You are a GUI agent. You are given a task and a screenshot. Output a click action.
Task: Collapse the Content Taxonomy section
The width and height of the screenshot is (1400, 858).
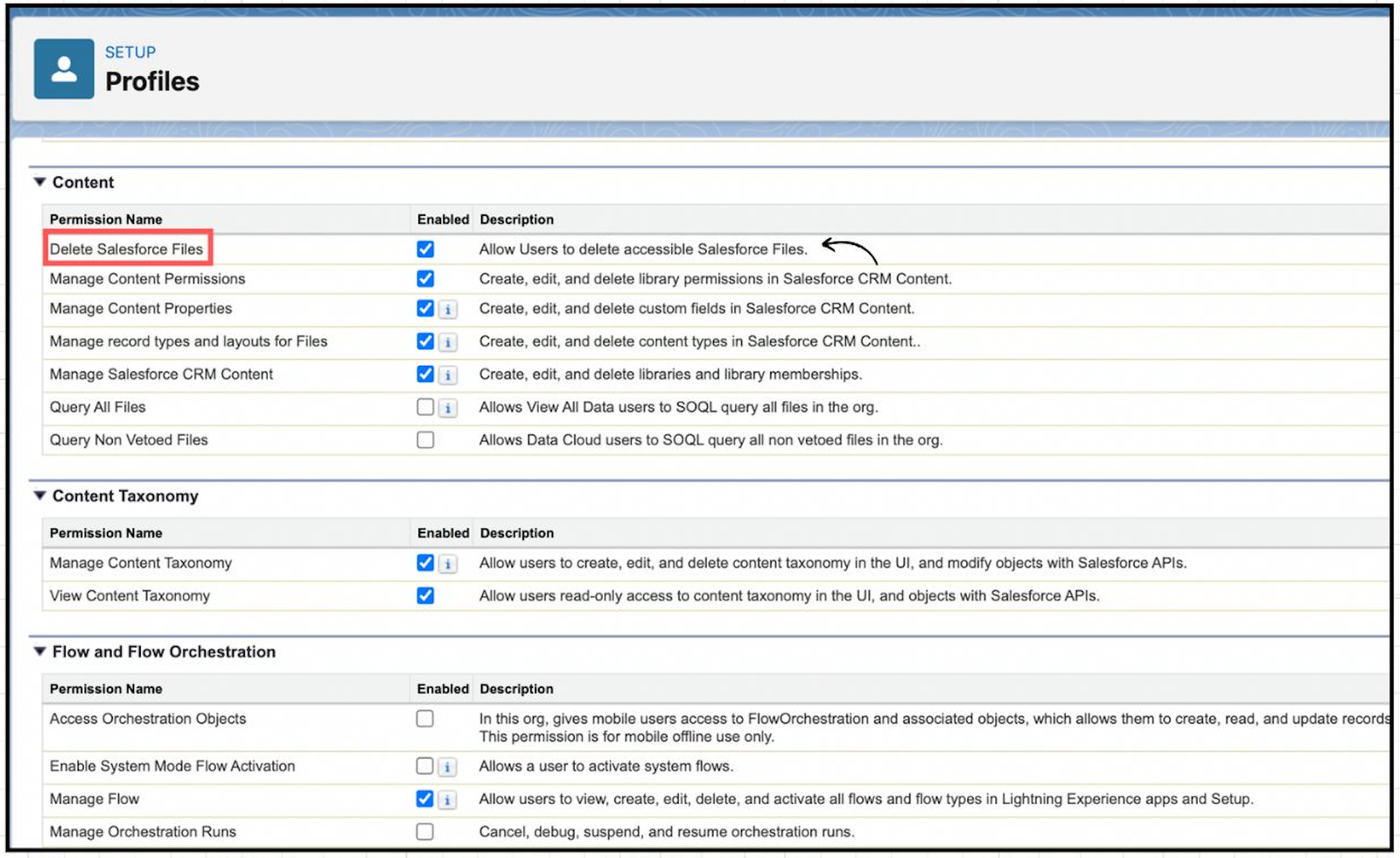pyautogui.click(x=39, y=496)
